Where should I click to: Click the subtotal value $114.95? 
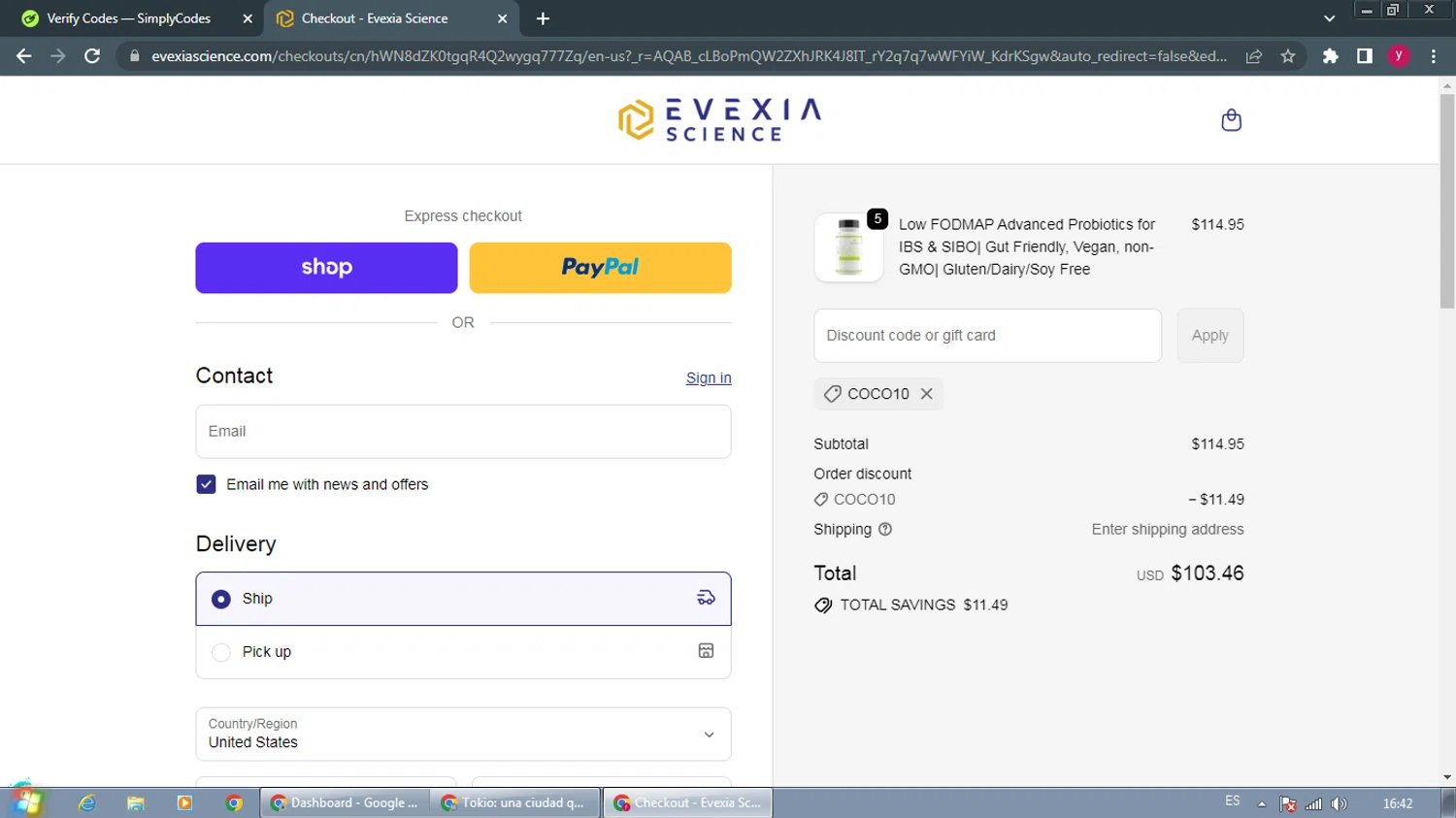coord(1217,444)
